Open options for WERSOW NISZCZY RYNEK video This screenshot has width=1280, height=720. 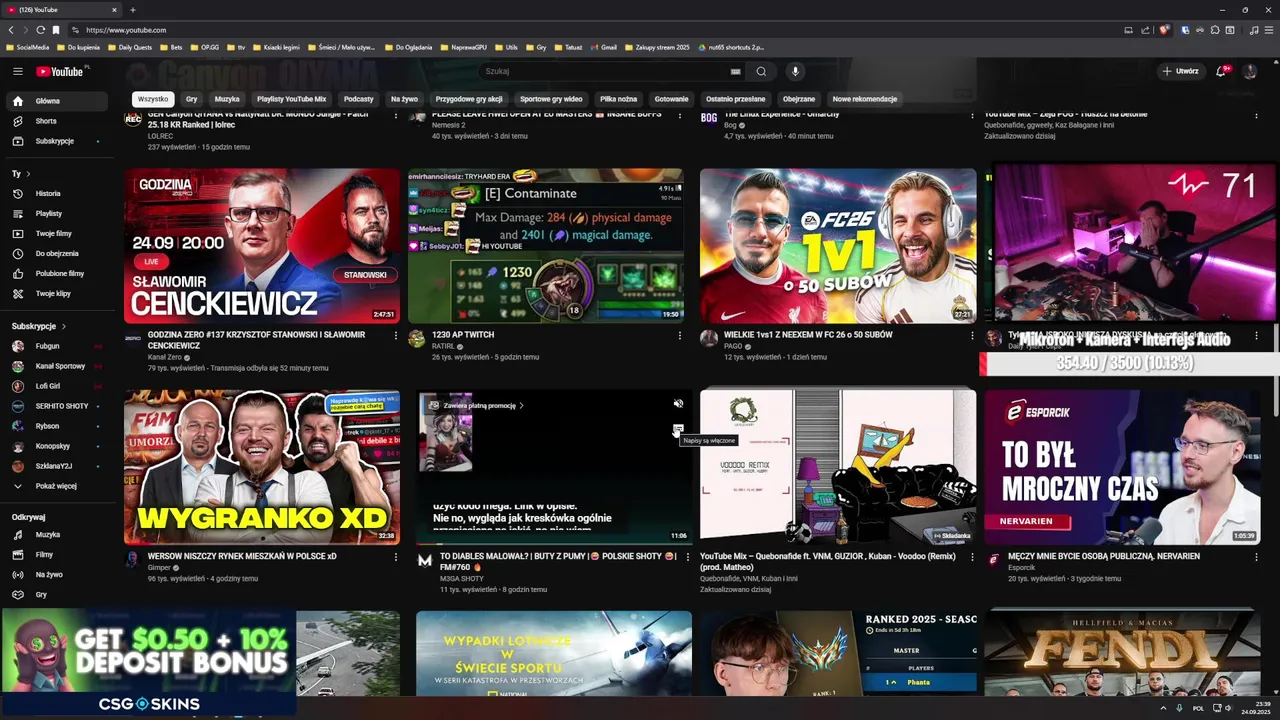pyautogui.click(x=396, y=557)
